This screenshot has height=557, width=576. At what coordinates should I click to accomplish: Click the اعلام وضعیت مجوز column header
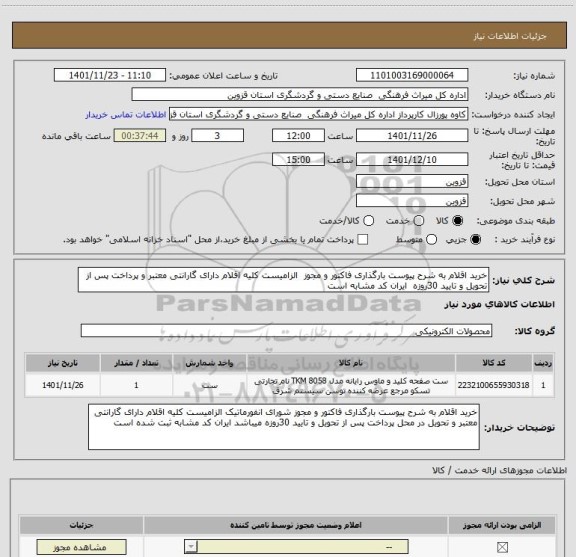[296, 525]
